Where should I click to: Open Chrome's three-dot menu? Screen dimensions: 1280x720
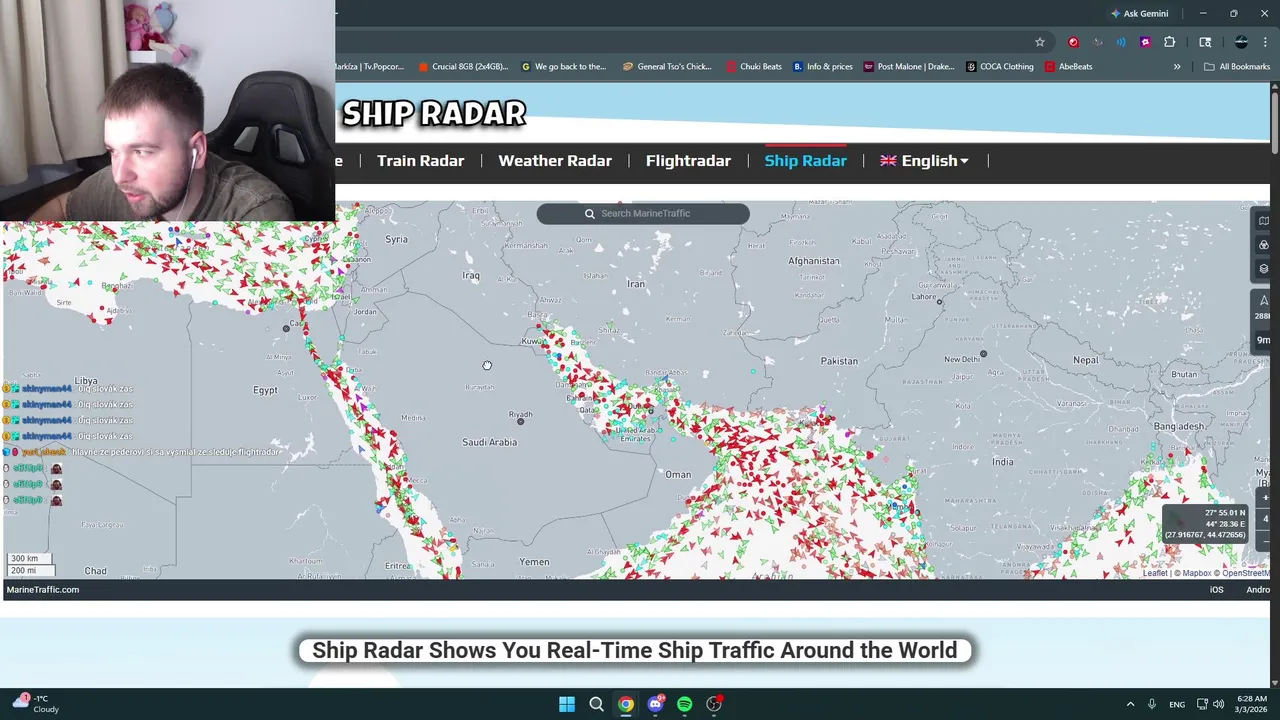click(1265, 42)
